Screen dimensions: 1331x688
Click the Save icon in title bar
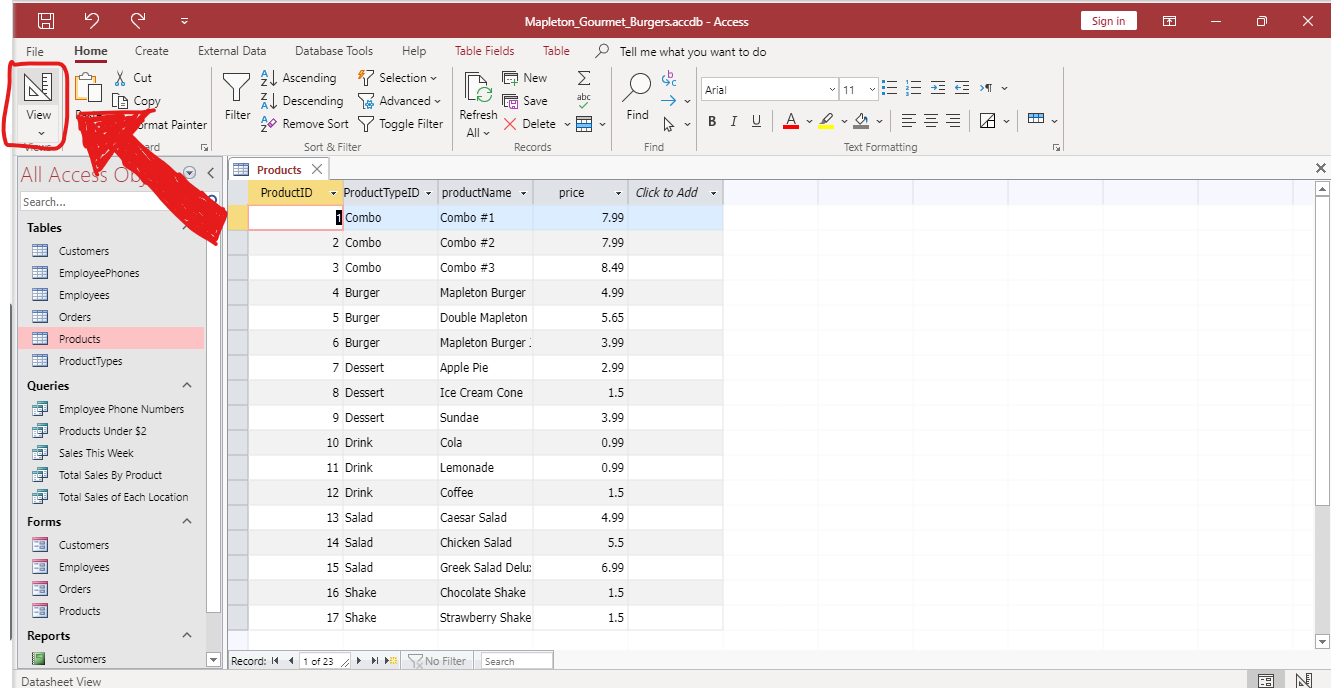[46, 21]
